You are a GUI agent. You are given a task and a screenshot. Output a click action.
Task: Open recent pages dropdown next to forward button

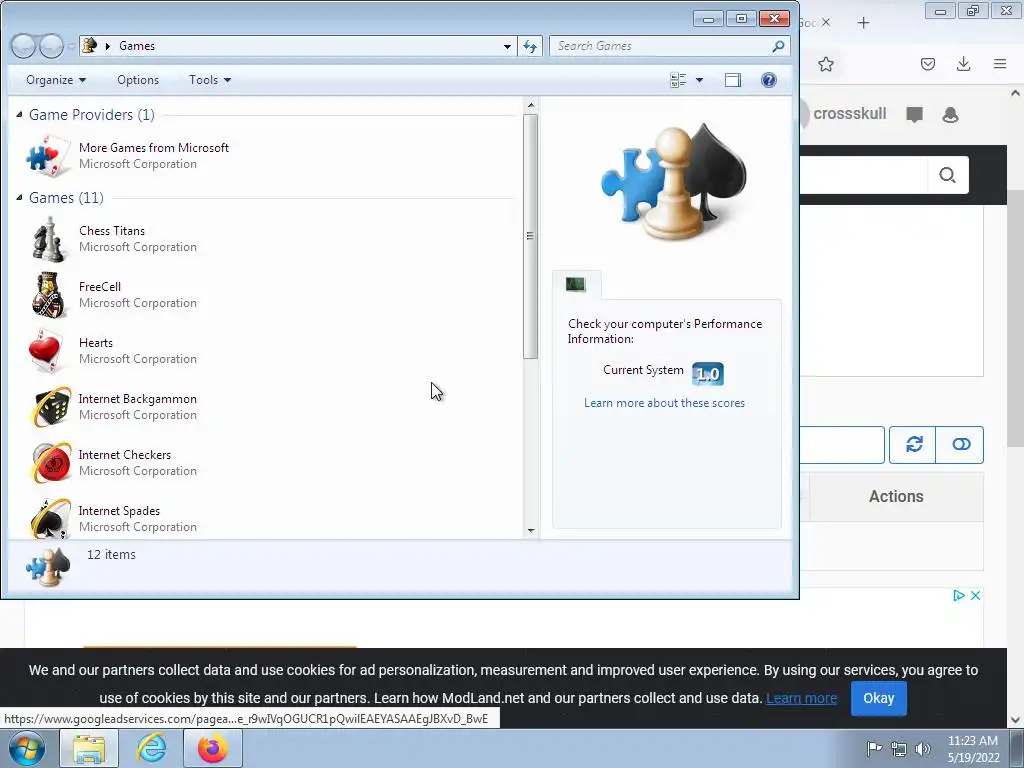71,47
